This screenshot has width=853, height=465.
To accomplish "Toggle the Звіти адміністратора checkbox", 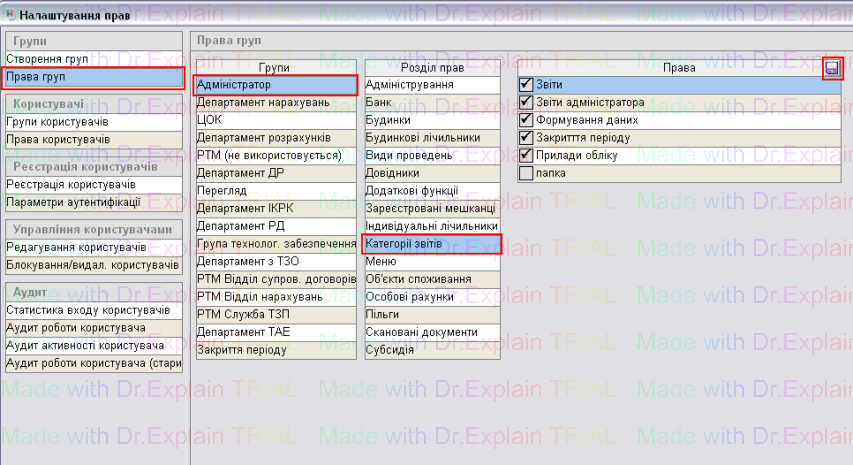I will 526,103.
